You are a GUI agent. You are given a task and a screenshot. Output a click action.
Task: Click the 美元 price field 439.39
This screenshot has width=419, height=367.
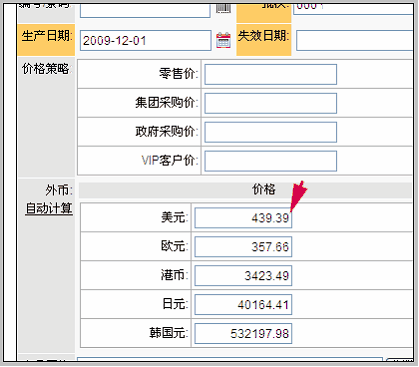243,218
